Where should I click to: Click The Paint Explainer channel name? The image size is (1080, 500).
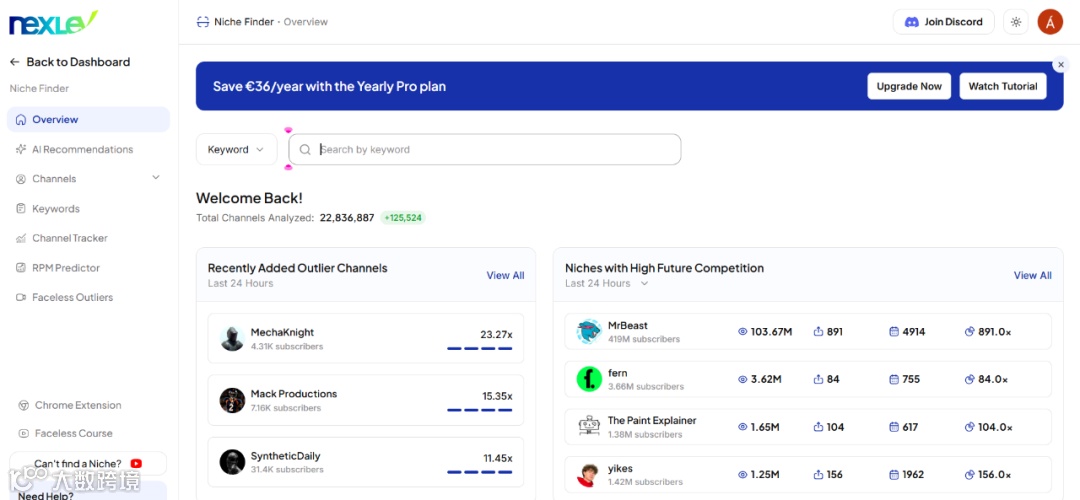[x=652, y=421]
